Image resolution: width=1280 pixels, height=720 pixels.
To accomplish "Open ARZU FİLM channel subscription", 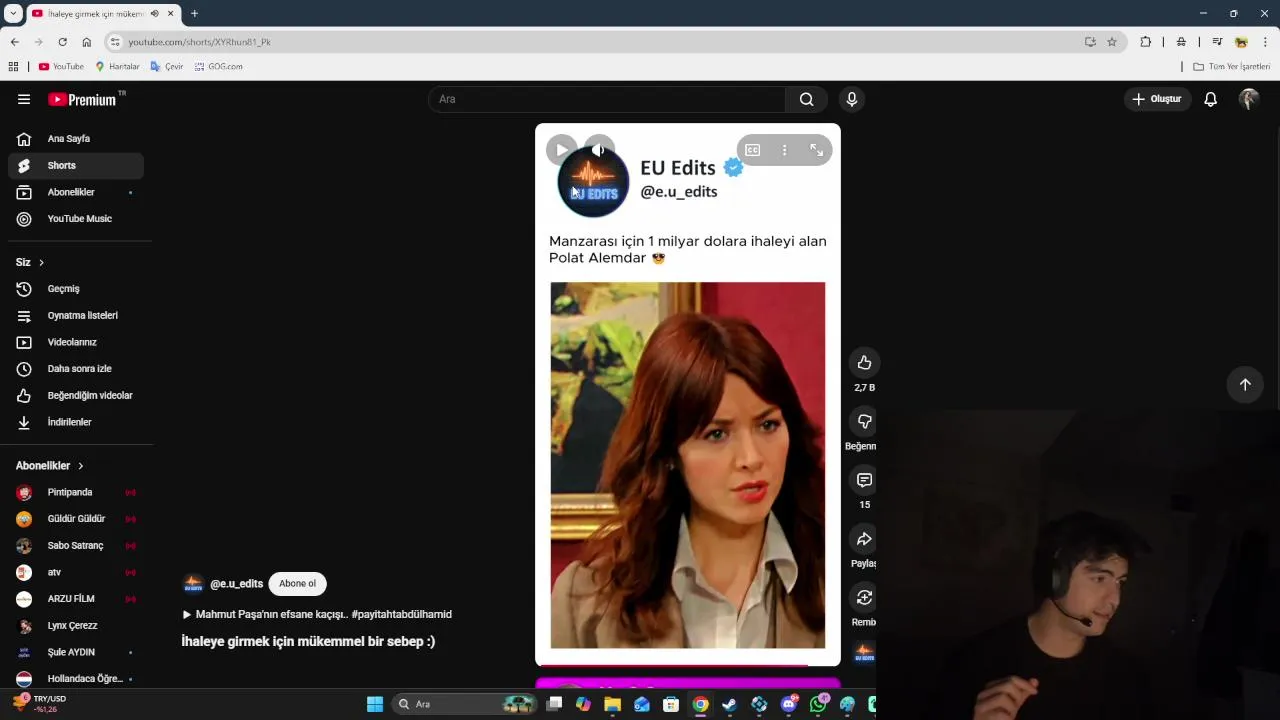I will tap(76, 599).
